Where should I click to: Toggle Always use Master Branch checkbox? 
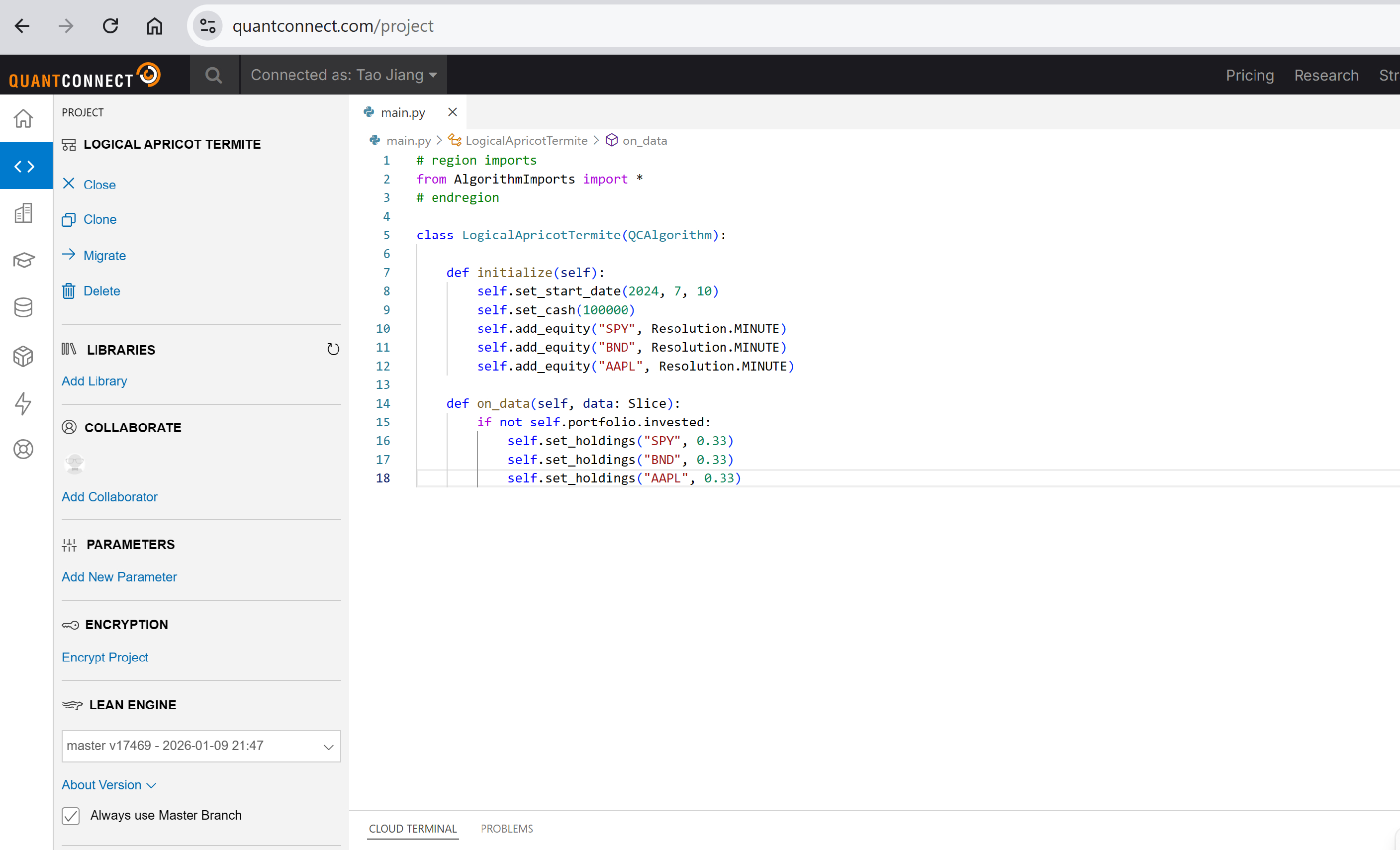pos(71,815)
